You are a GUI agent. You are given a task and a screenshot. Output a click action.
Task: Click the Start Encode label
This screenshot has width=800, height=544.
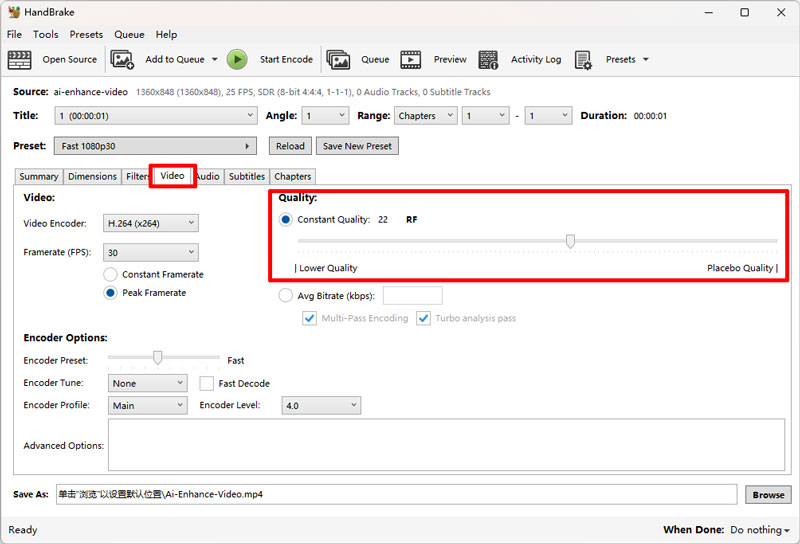point(286,59)
